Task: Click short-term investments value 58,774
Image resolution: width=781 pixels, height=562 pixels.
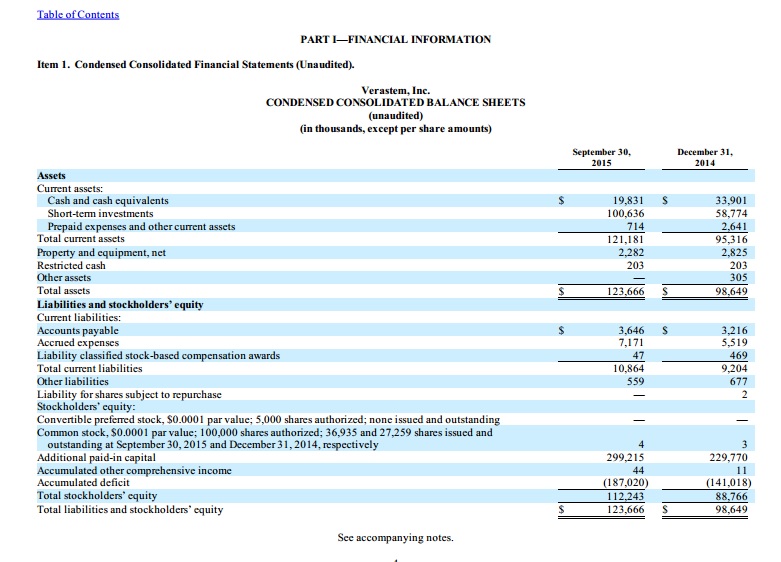Action: [x=731, y=213]
